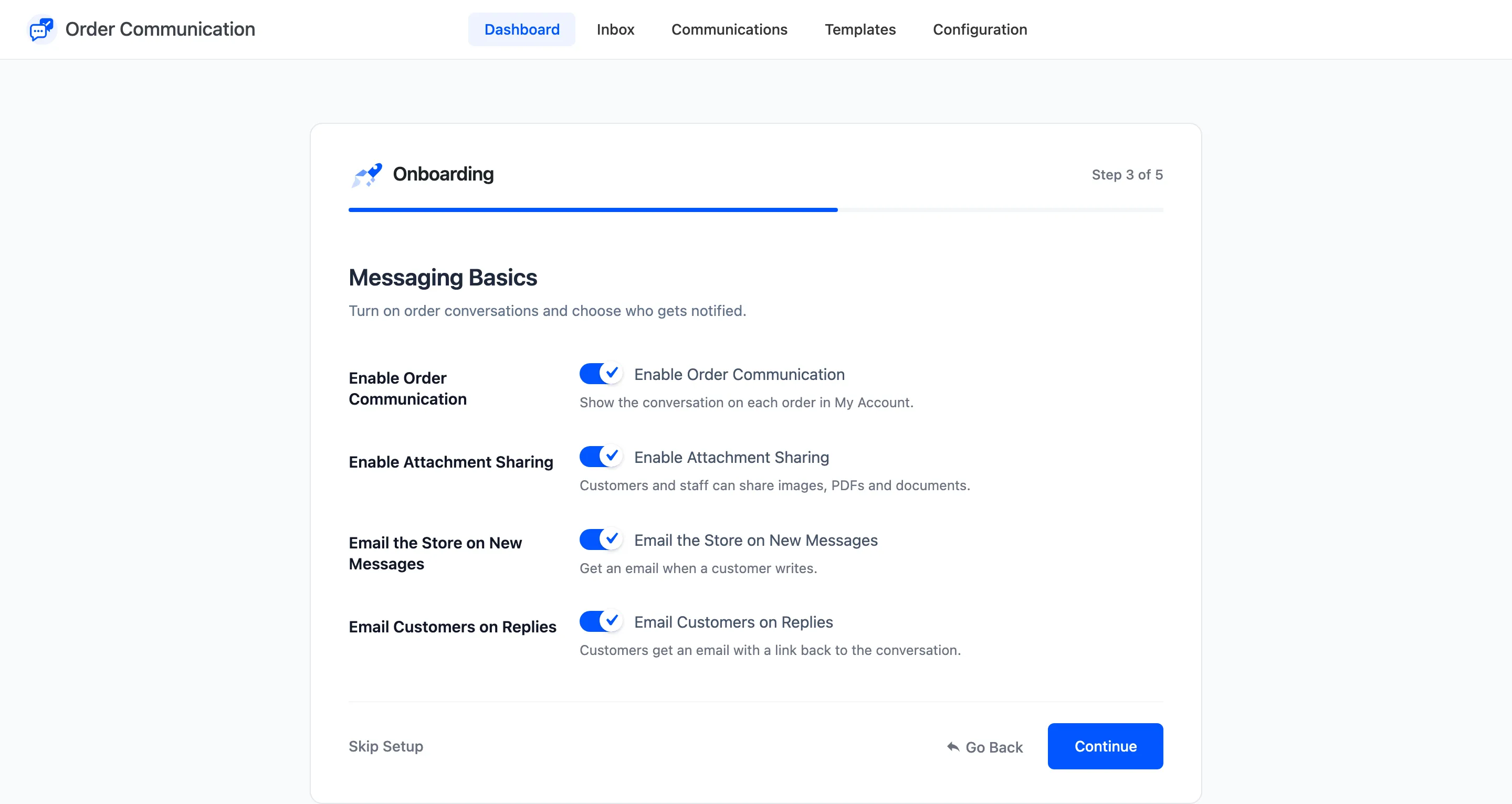Image resolution: width=1512 pixels, height=804 pixels.
Task: Click 'Turn on order conversations' subtitle
Action: 547,311
